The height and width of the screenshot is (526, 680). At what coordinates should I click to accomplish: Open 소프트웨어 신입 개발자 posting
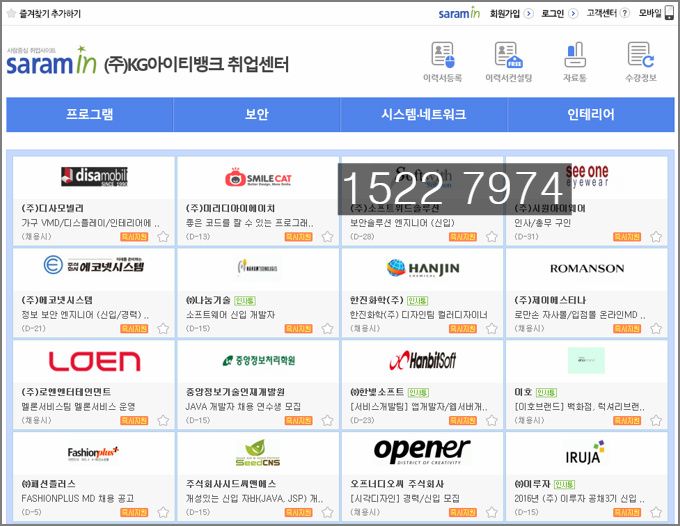coord(230,315)
